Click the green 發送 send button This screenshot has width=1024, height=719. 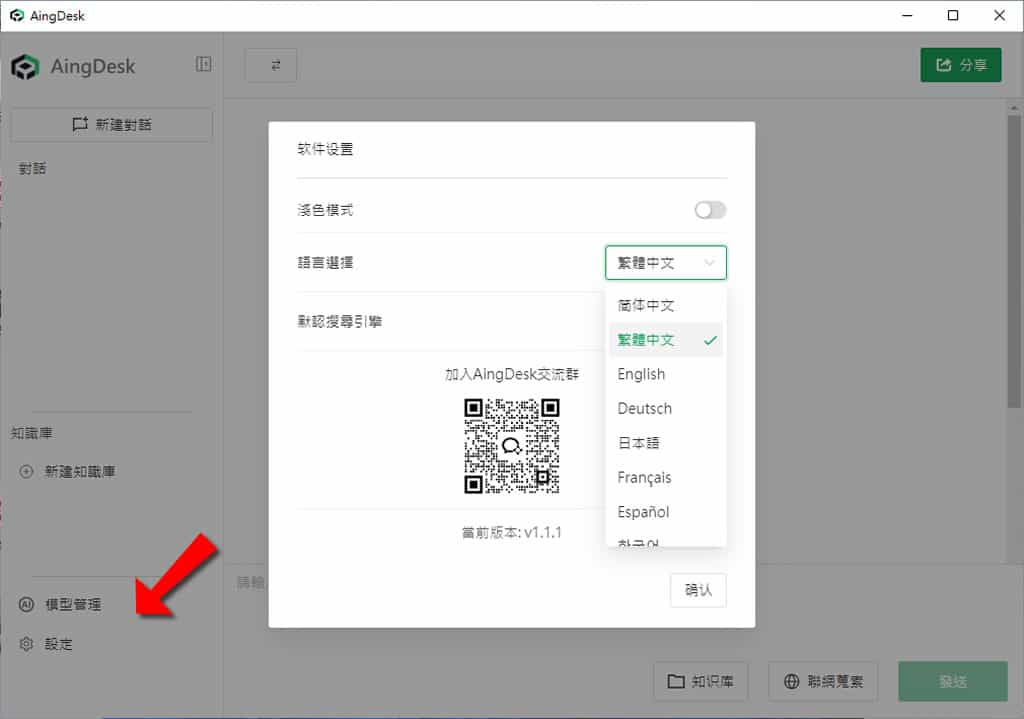coord(953,682)
